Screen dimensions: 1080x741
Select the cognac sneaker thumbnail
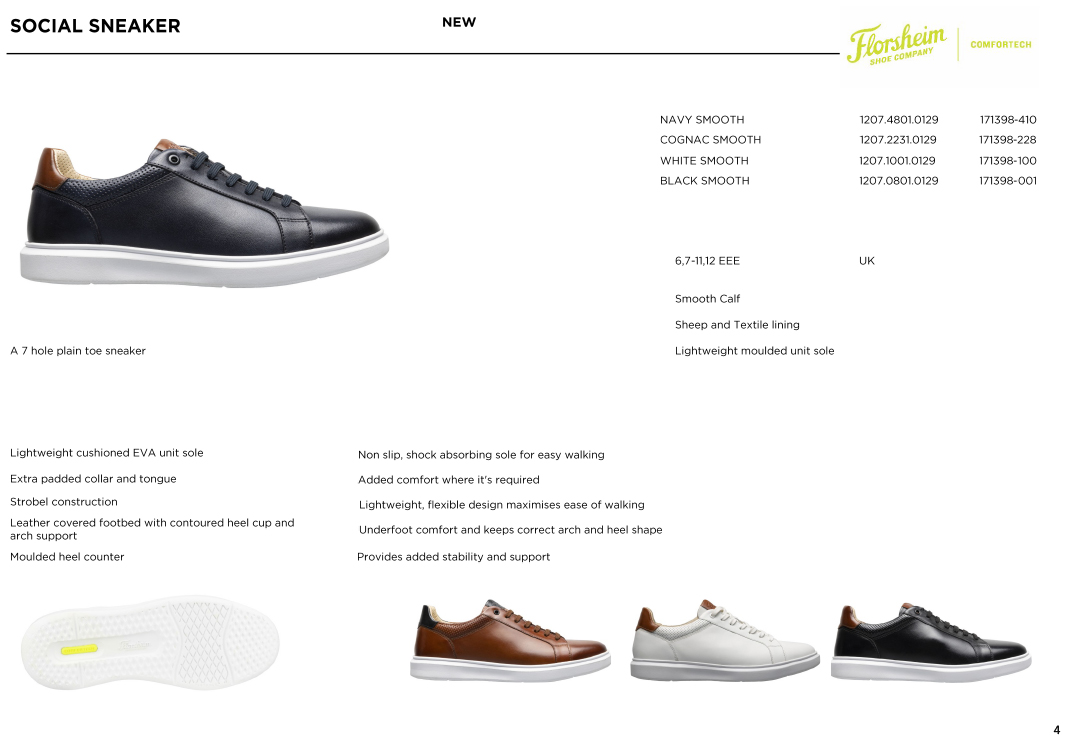click(x=510, y=640)
